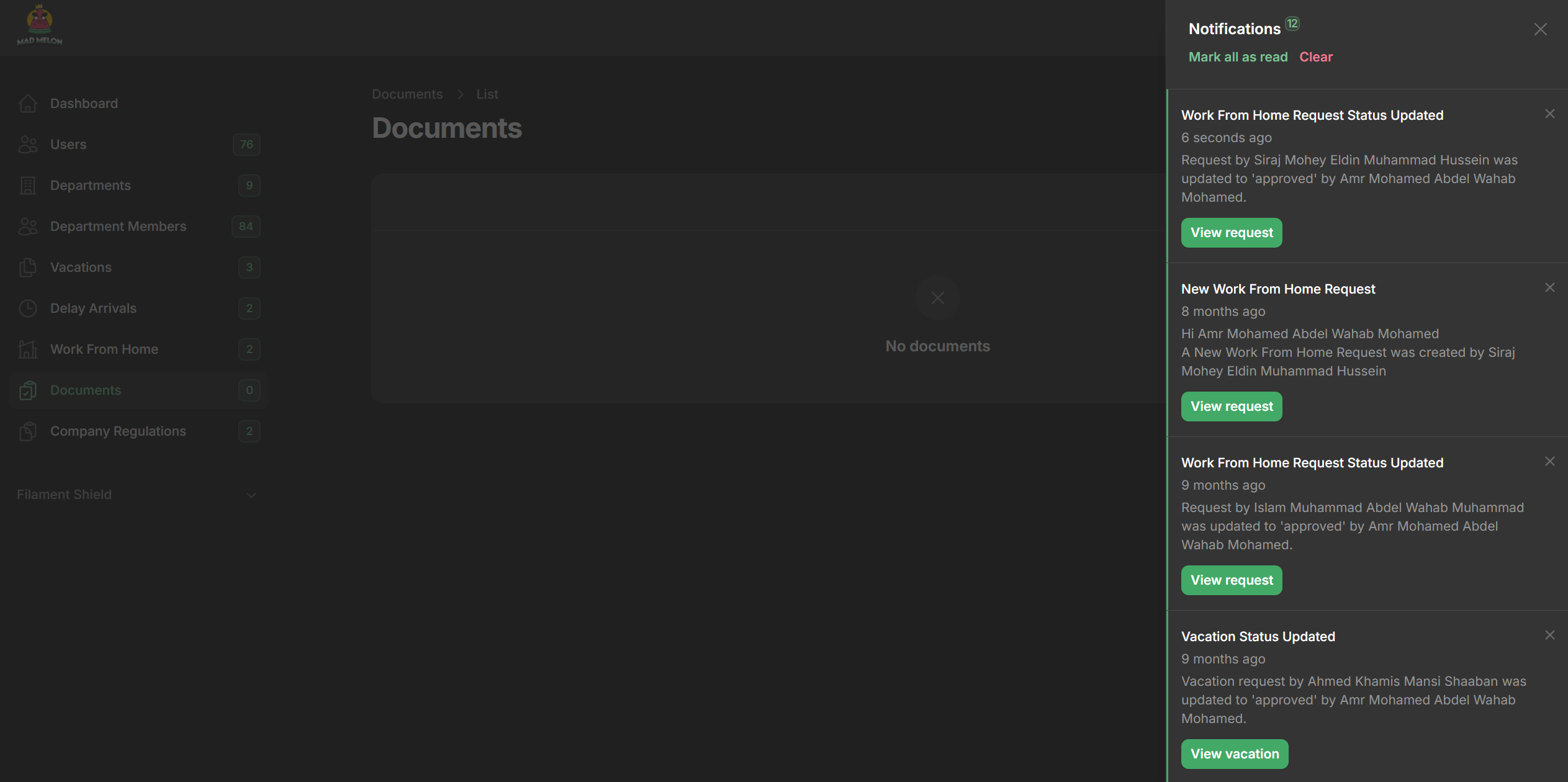The width and height of the screenshot is (1568, 782).
Task: Click View request under 8 months ago
Action: 1231,407
